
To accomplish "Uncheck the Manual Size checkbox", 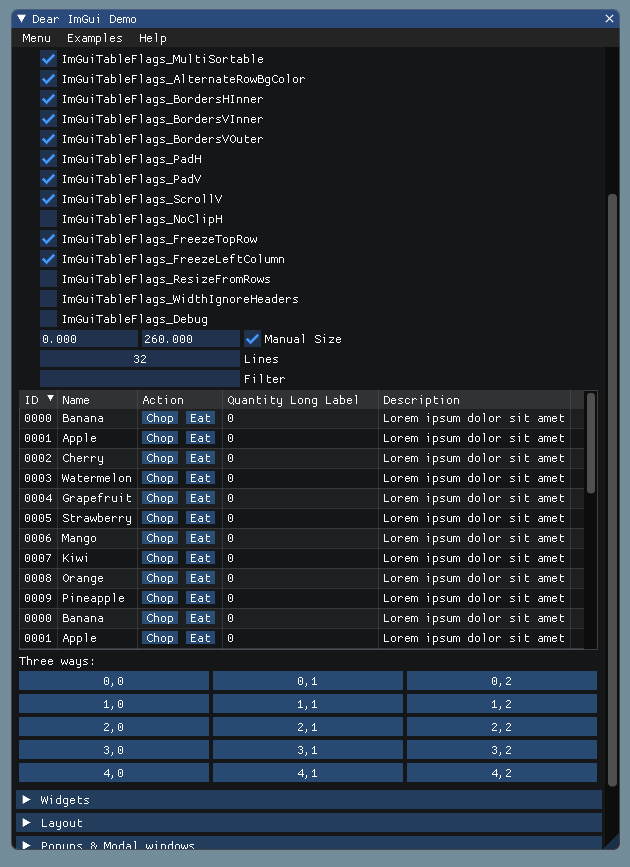I will pos(253,338).
